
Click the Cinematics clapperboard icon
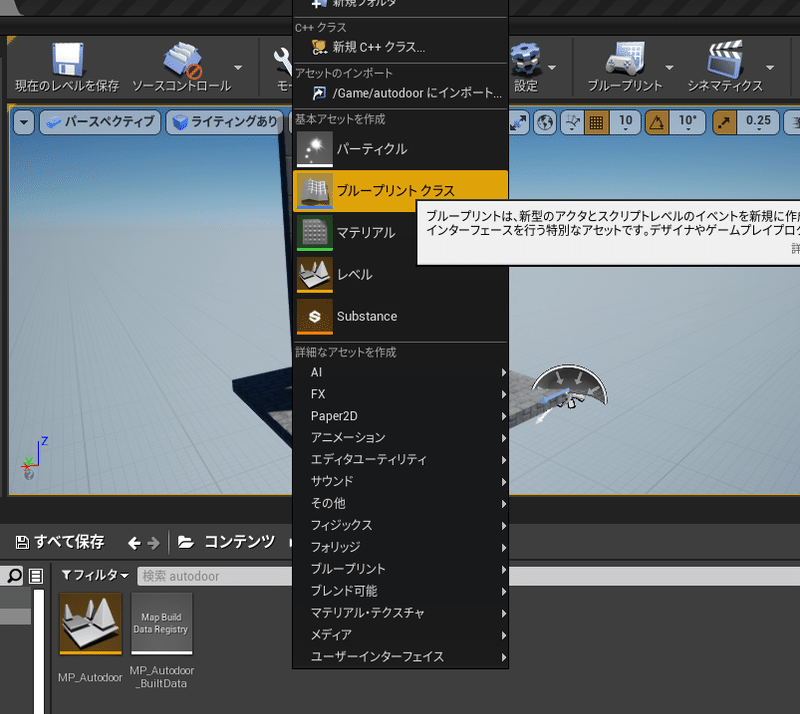point(725,59)
